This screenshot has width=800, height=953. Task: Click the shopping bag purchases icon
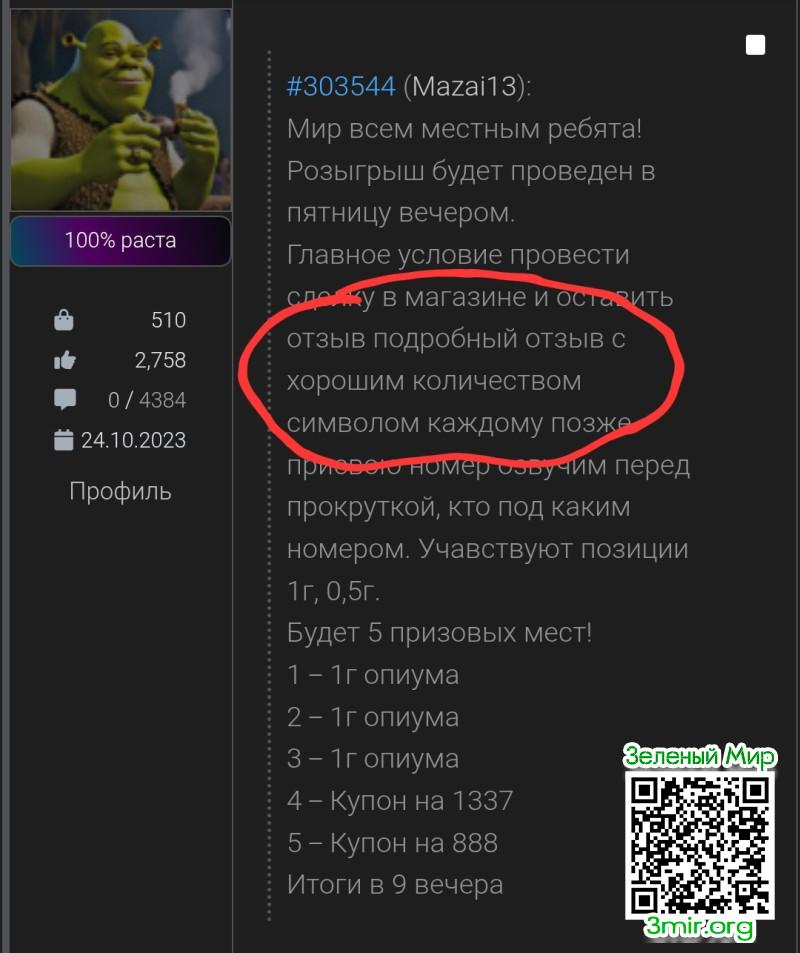tap(64, 320)
